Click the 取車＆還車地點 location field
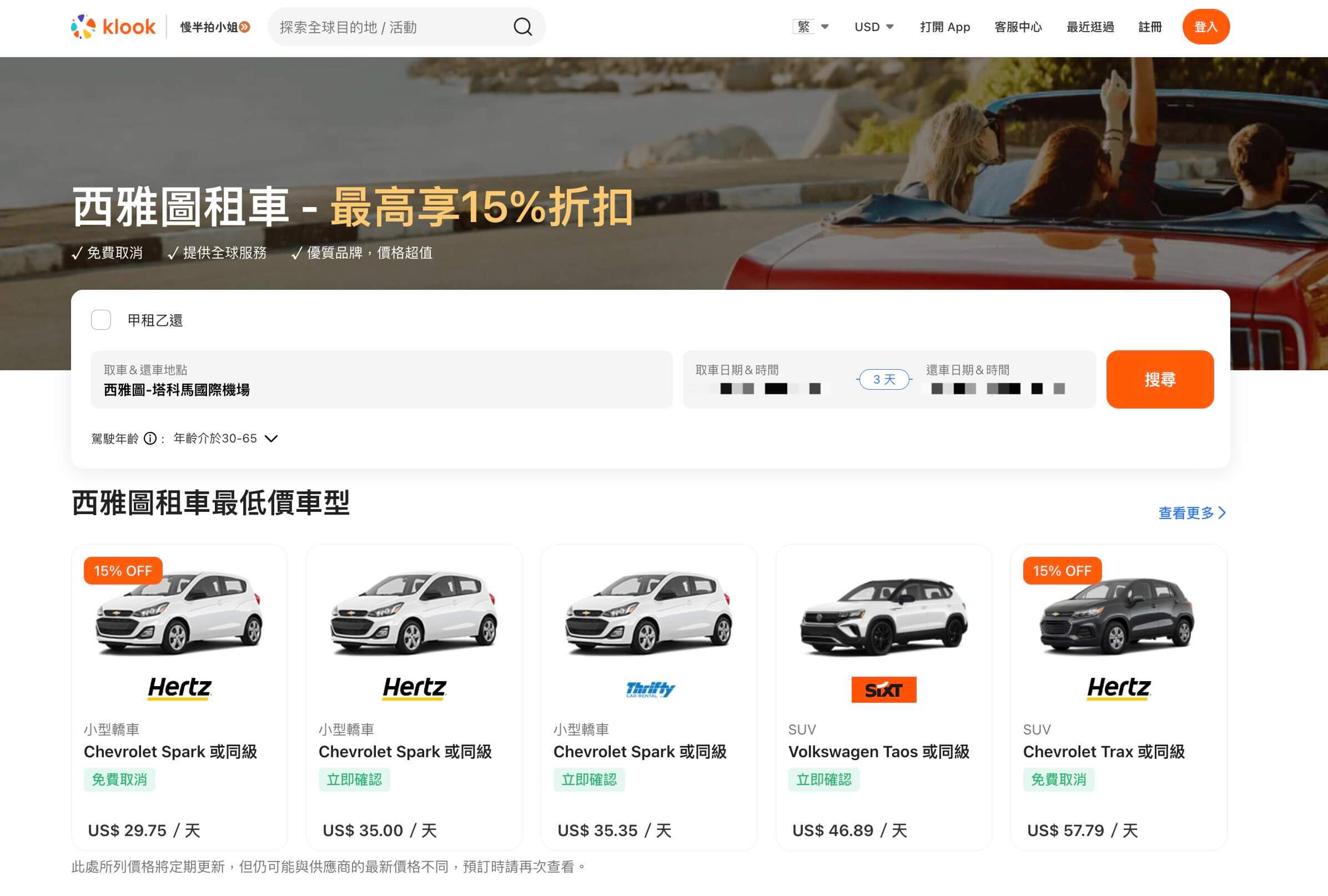Screen dimensions: 1328x896 click(x=383, y=379)
